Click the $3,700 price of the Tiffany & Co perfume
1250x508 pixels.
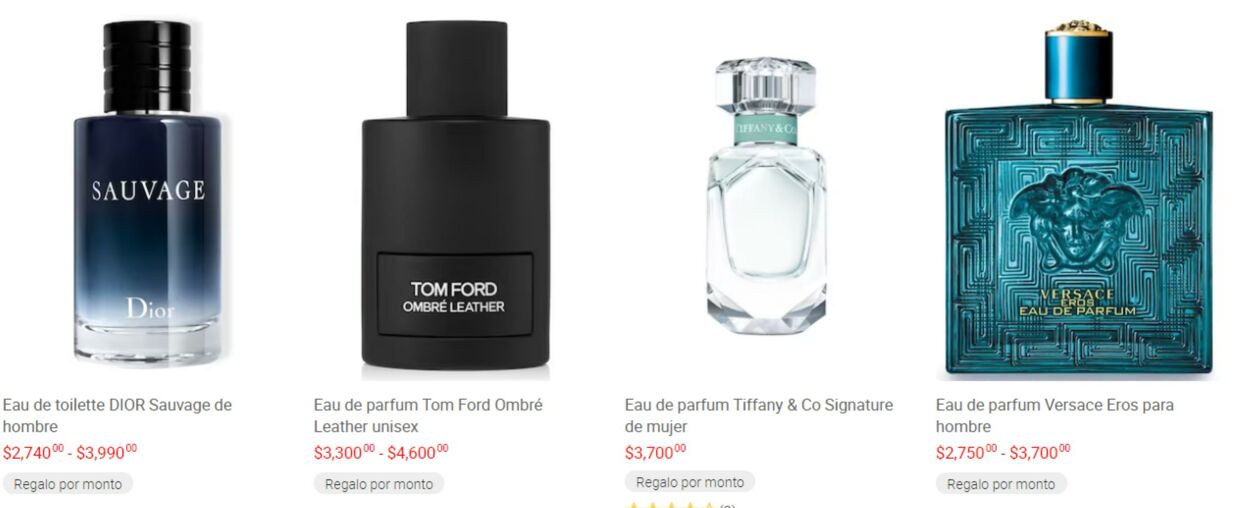coord(655,452)
